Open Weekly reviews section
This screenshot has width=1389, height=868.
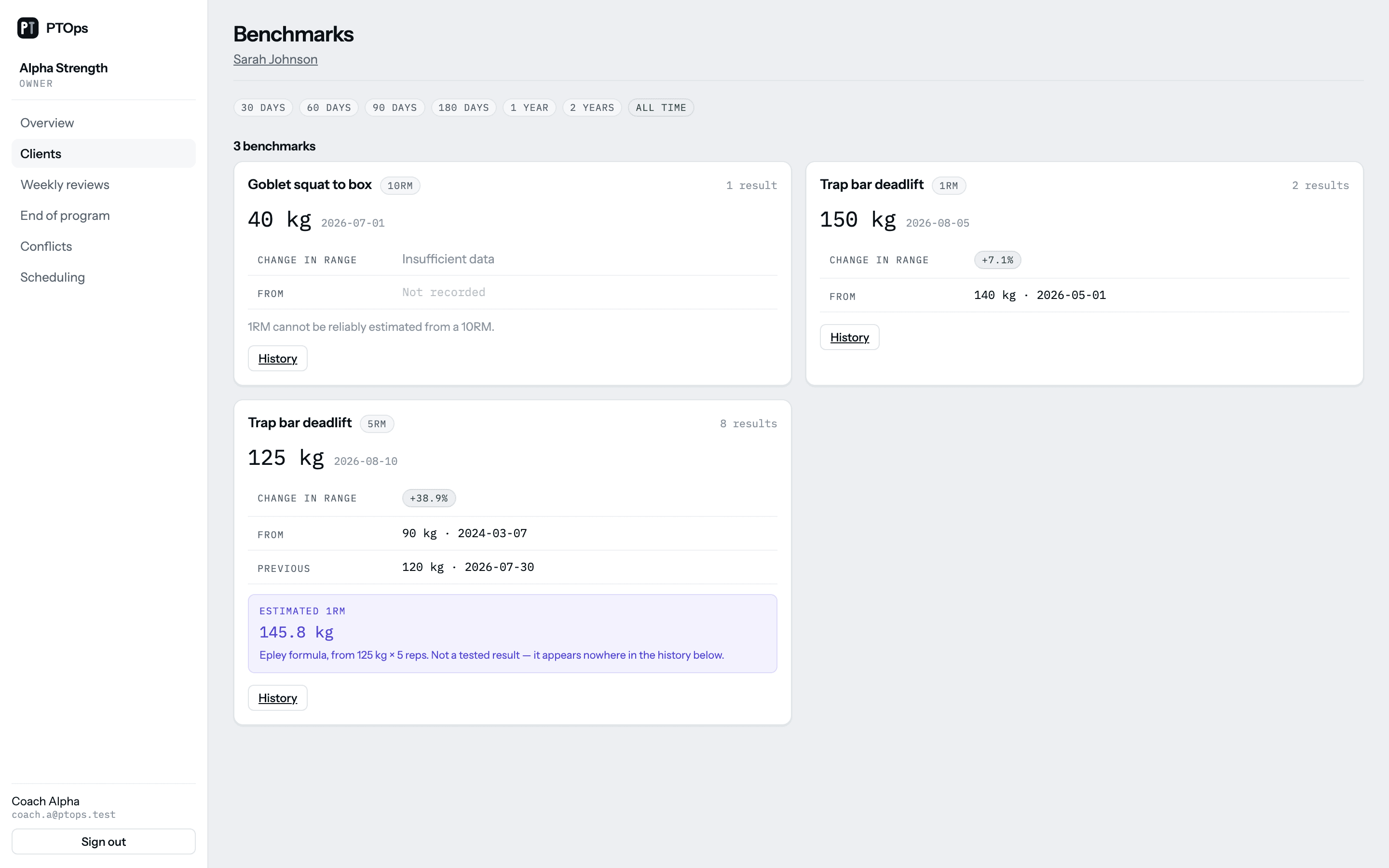tap(103, 184)
